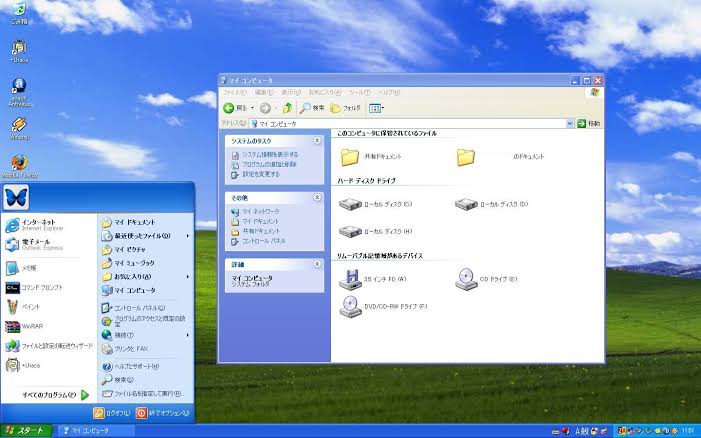Open the お気に入り(A) menu in menu bar
This screenshot has height=438, width=701.
325,92
